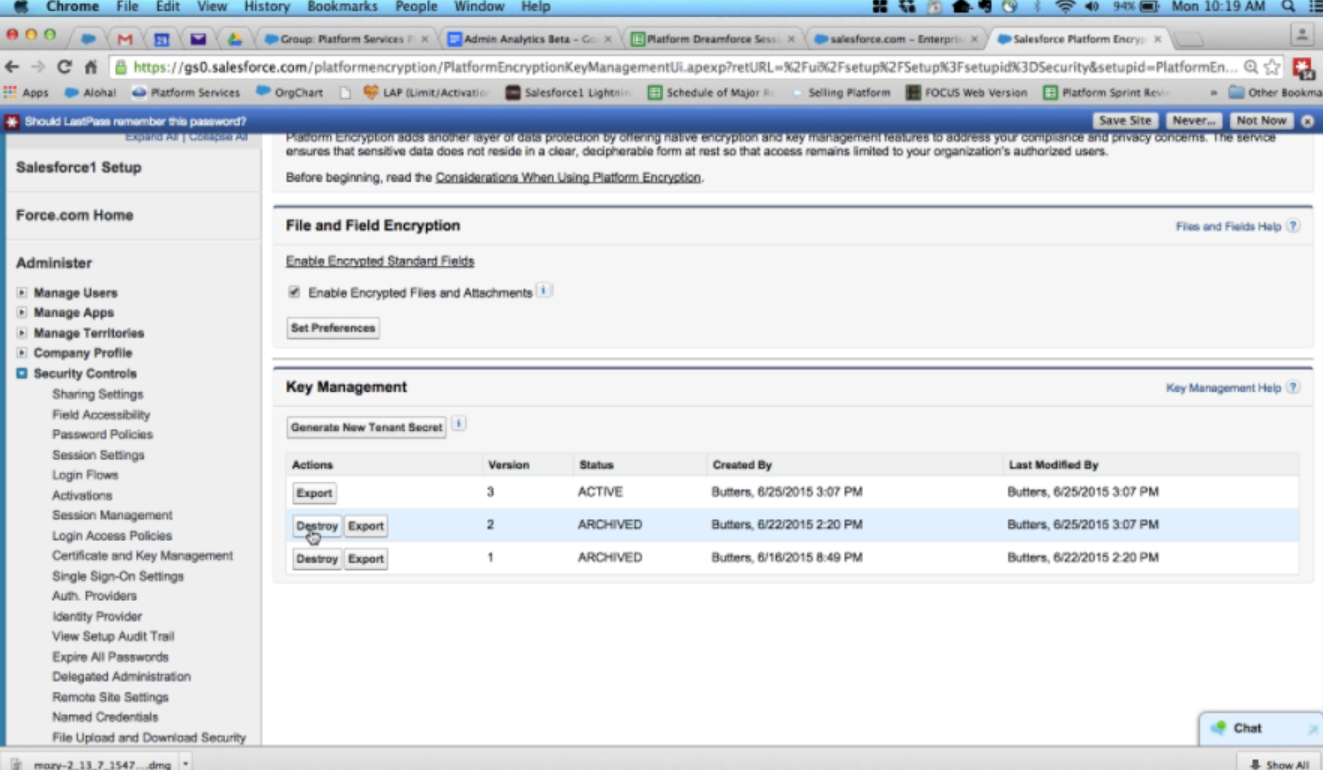
Task: Click Generate New Tenant Secret
Action: (x=366, y=427)
